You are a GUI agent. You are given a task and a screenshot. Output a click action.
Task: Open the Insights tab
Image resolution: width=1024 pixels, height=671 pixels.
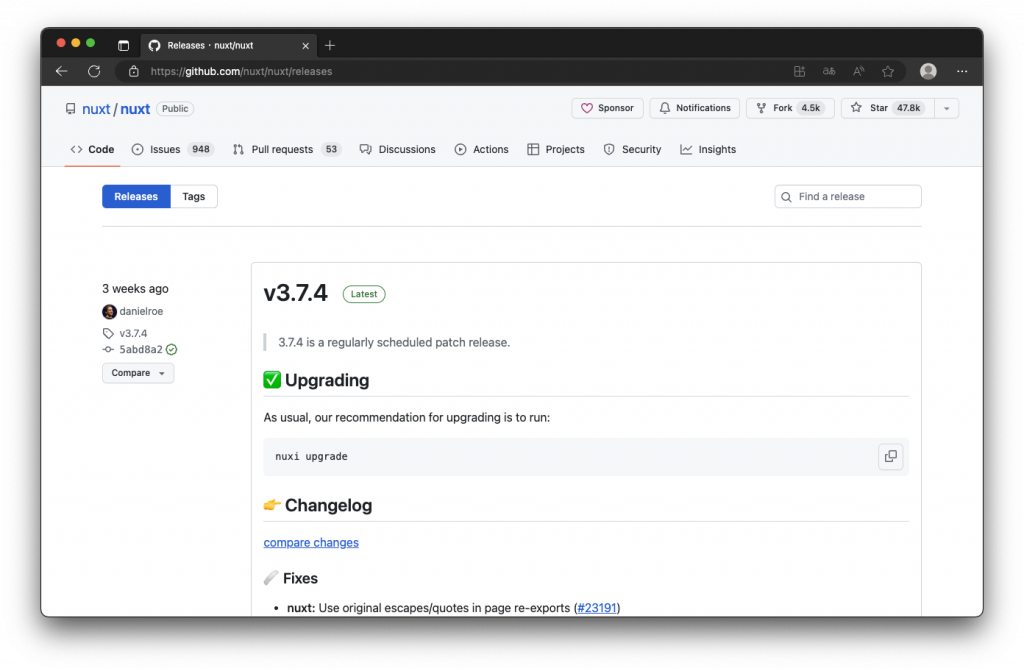click(708, 150)
